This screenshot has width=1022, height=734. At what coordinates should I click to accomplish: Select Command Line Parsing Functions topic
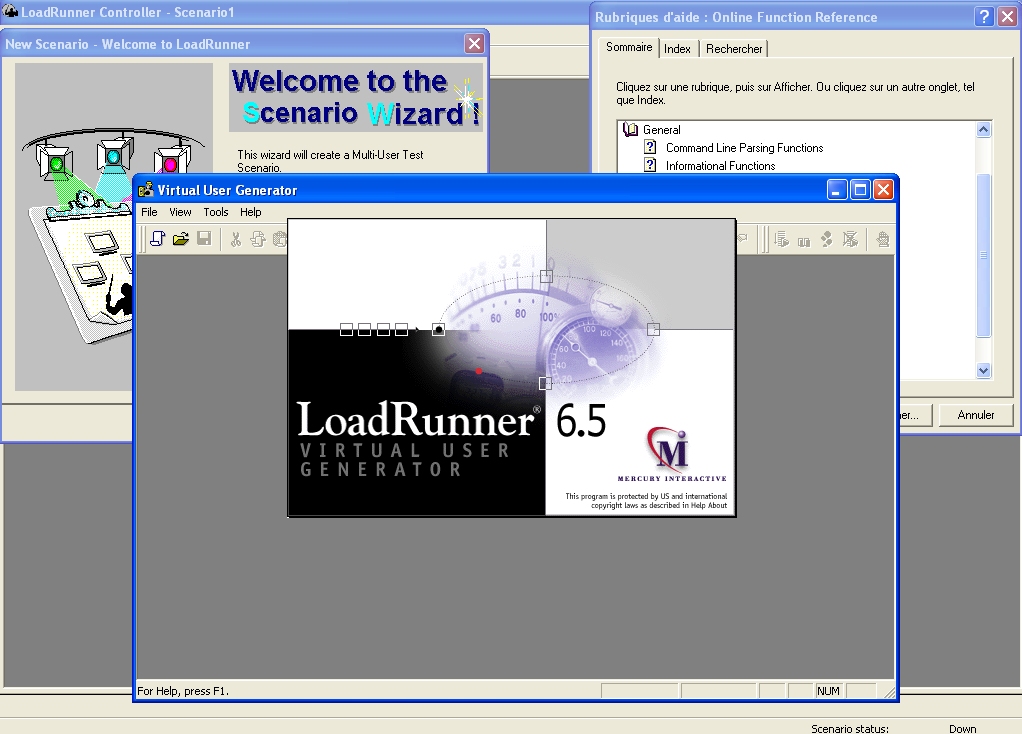744,148
